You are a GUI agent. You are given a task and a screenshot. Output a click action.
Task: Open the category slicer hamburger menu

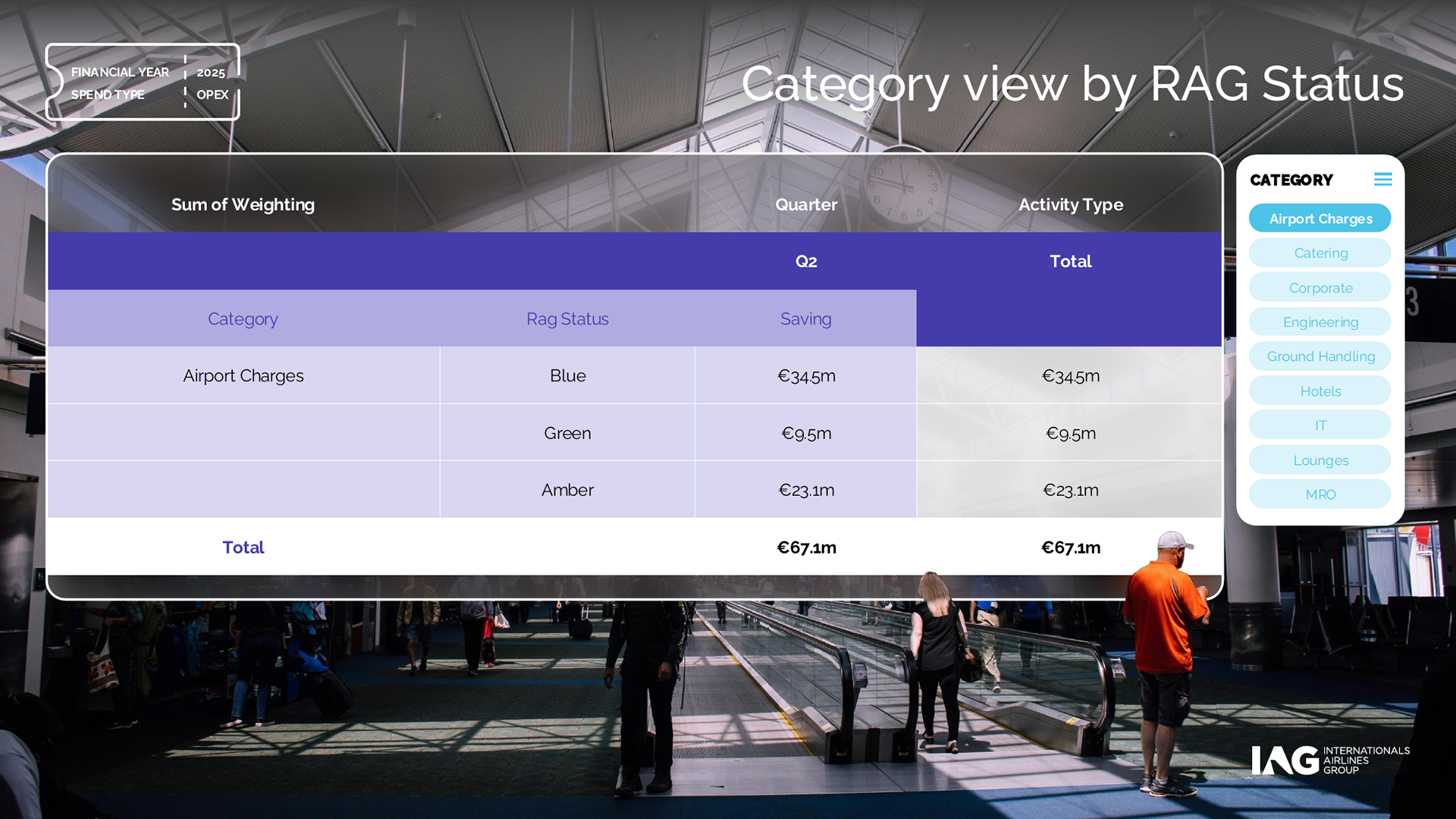point(1382,180)
